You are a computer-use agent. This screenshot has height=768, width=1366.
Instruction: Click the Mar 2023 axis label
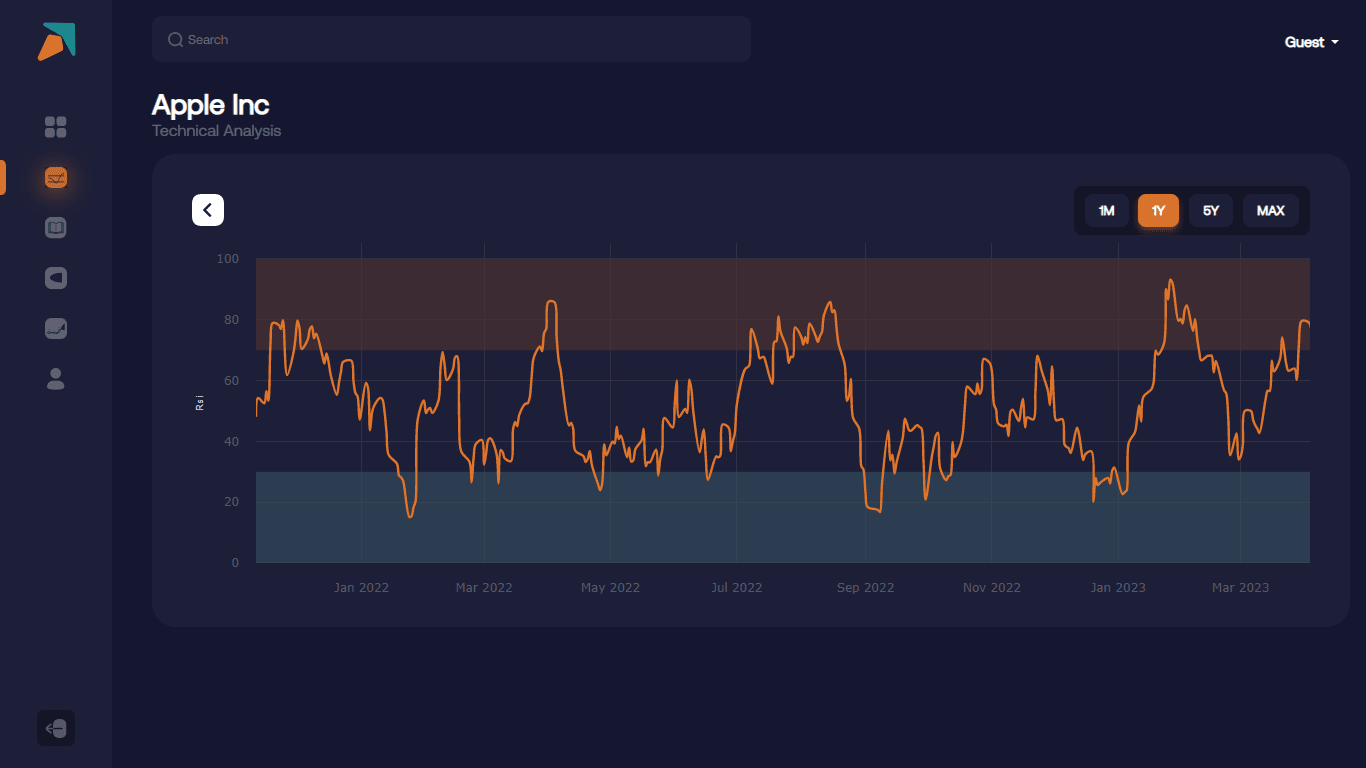click(x=1240, y=588)
